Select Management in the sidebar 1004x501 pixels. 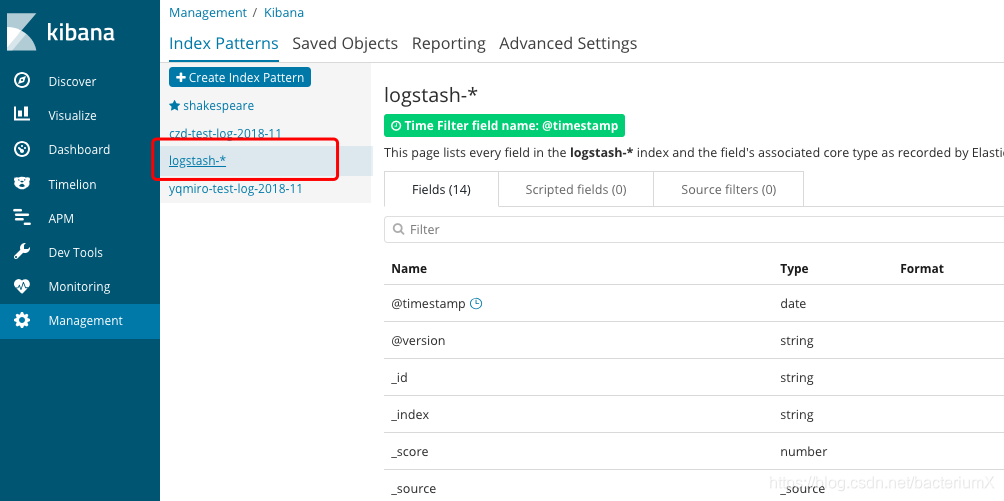pos(86,320)
